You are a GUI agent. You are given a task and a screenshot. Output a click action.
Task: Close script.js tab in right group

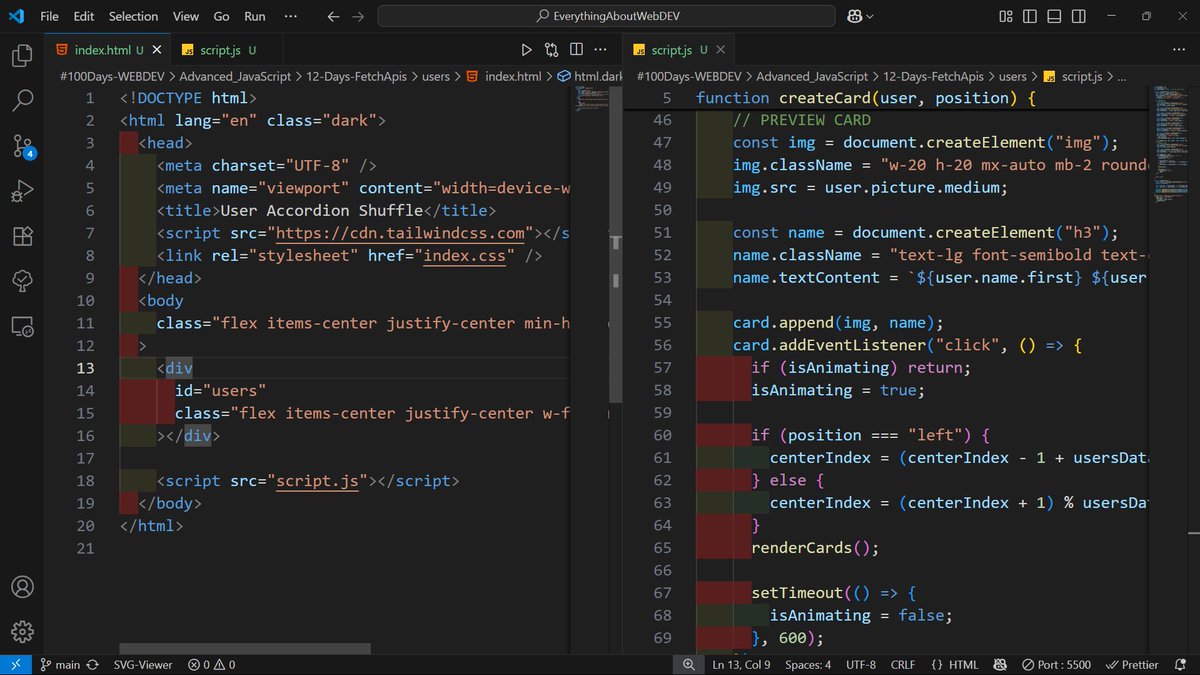(722, 50)
